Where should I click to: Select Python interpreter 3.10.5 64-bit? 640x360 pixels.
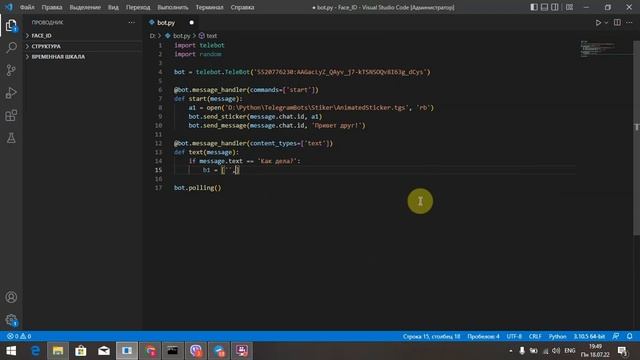[589, 336]
